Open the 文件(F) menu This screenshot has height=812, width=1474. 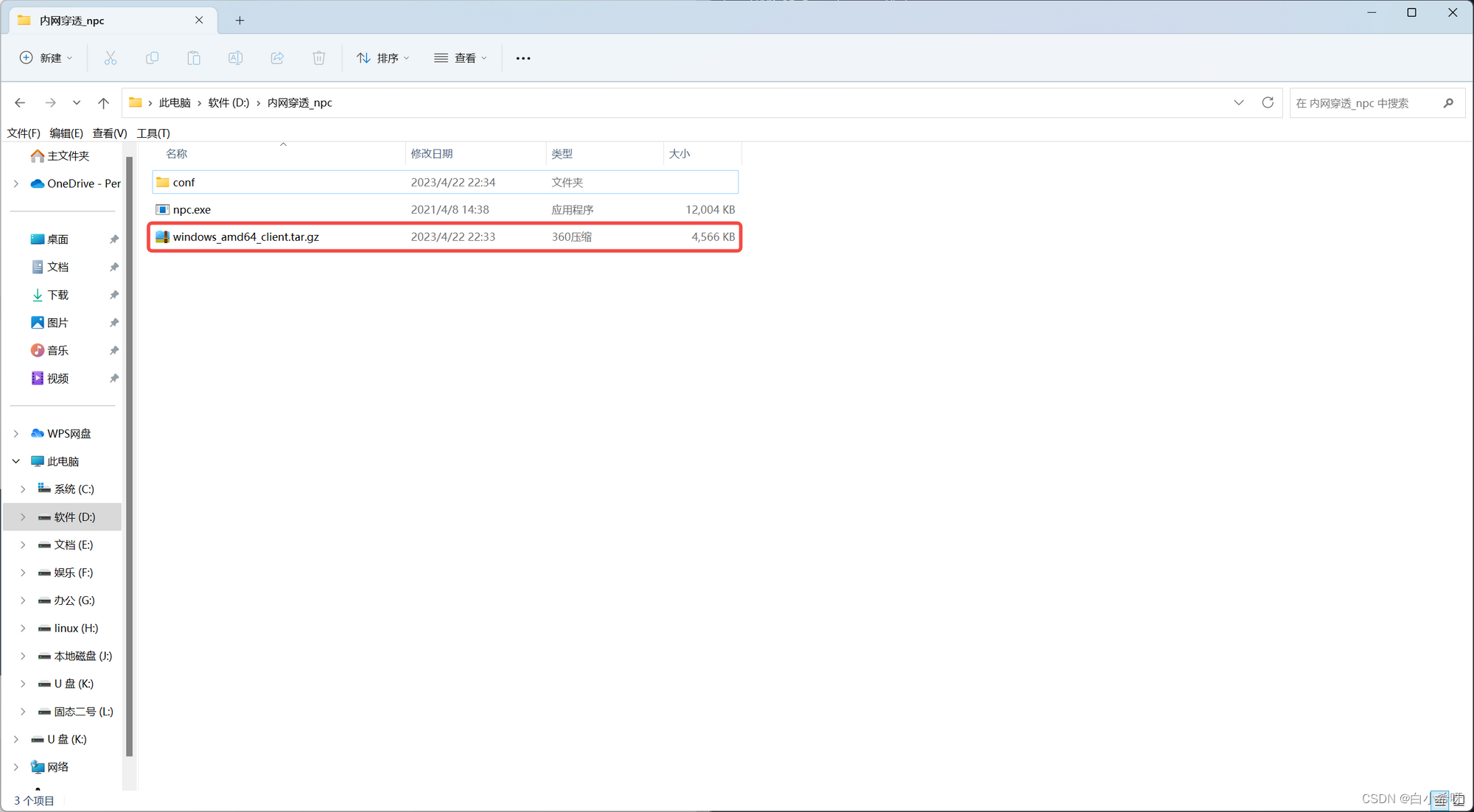tap(24, 133)
